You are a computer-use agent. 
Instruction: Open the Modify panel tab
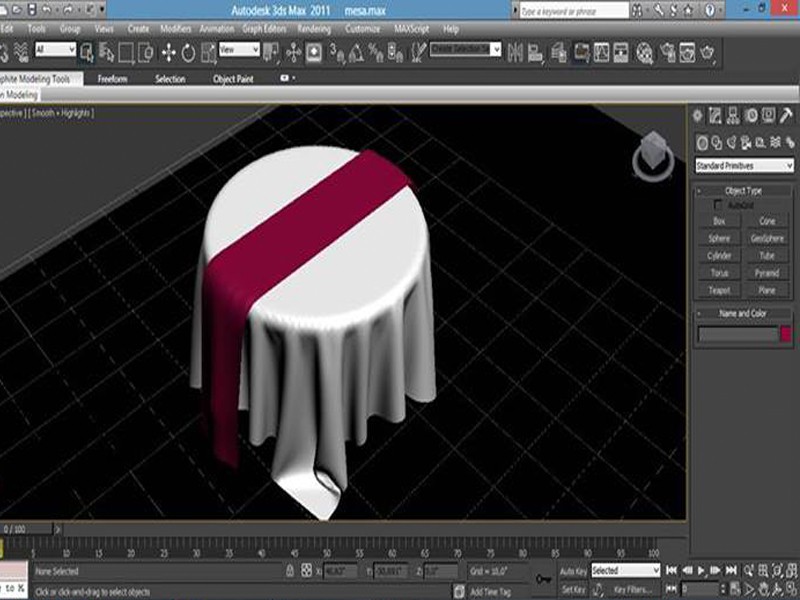[716, 112]
